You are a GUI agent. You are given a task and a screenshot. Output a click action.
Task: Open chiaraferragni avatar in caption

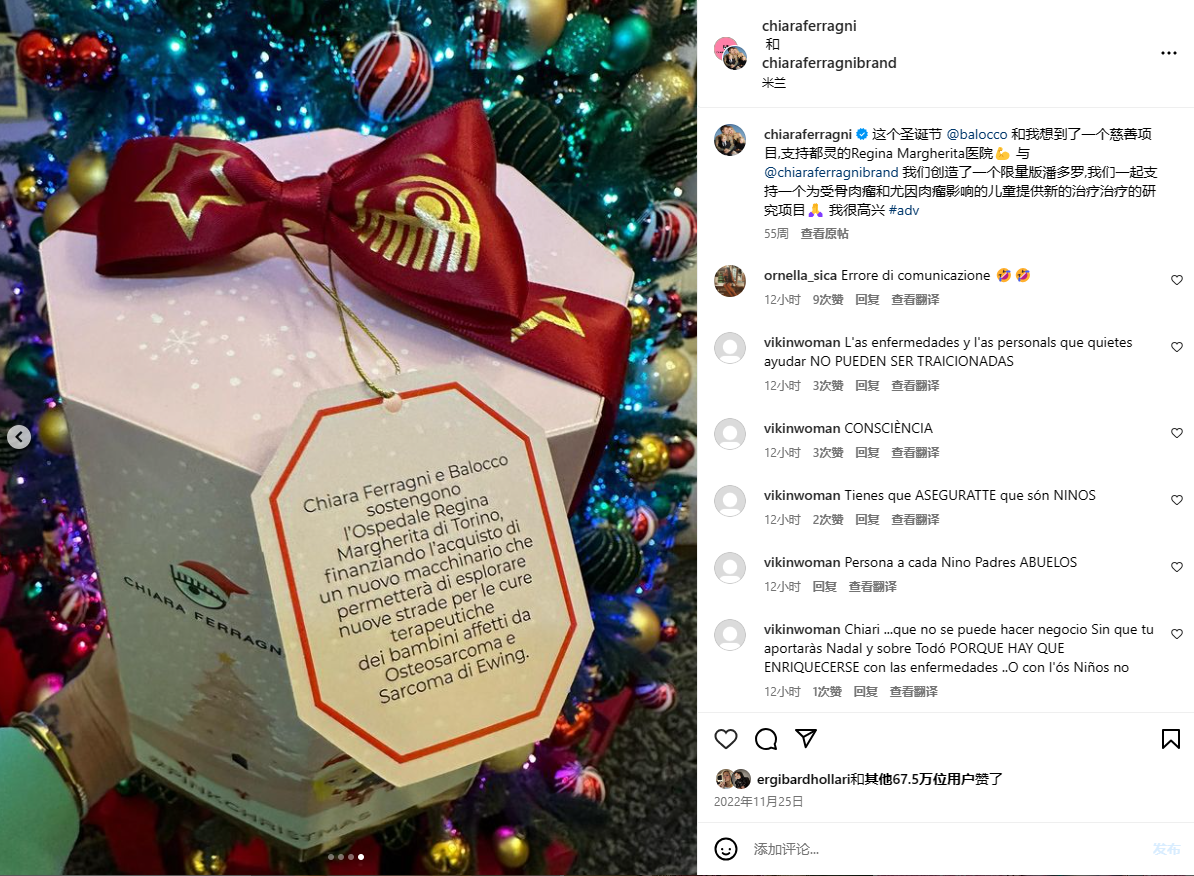pyautogui.click(x=729, y=140)
